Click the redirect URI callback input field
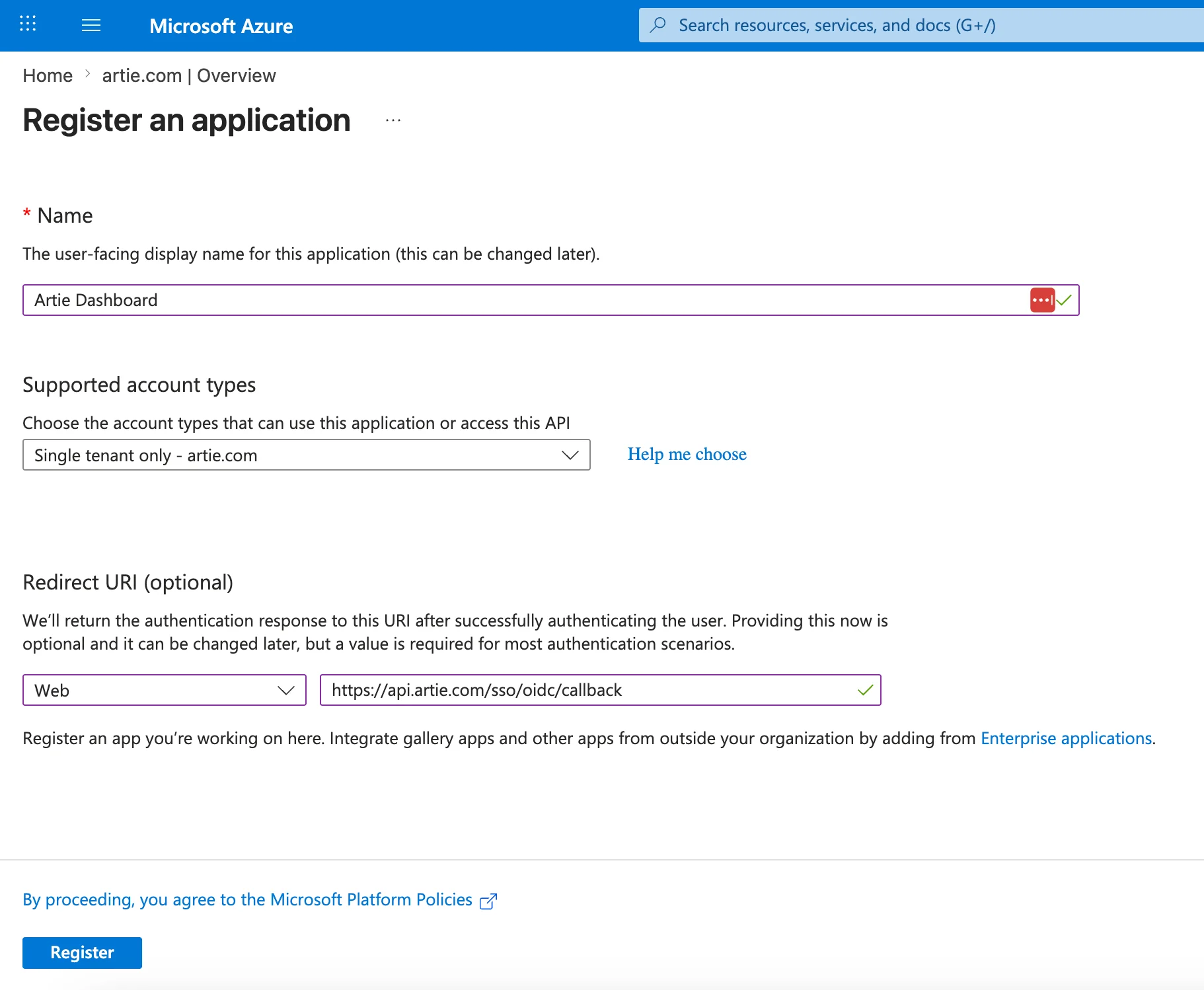The width and height of the screenshot is (1204, 990). [x=601, y=690]
